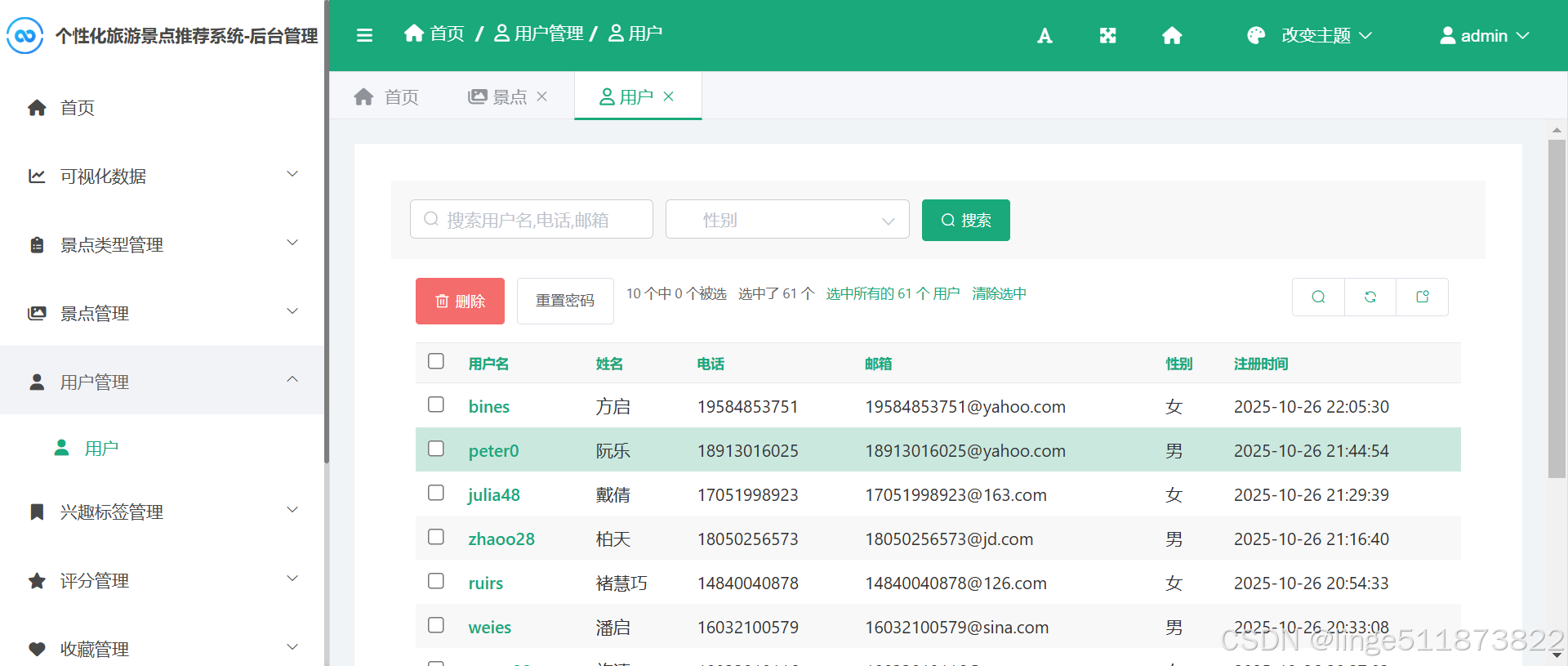This screenshot has width=1568, height=666.
Task: Click the export table icon
Action: [1423, 297]
